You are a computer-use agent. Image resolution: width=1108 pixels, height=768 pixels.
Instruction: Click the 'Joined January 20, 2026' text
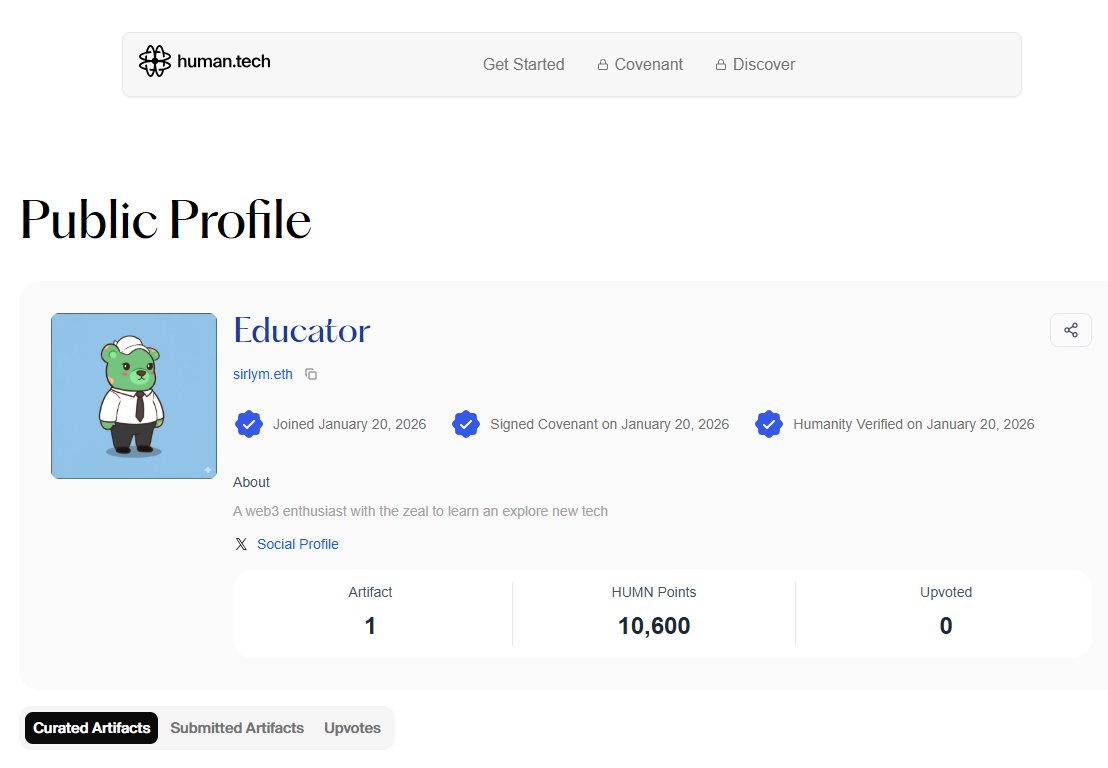pyautogui.click(x=350, y=424)
